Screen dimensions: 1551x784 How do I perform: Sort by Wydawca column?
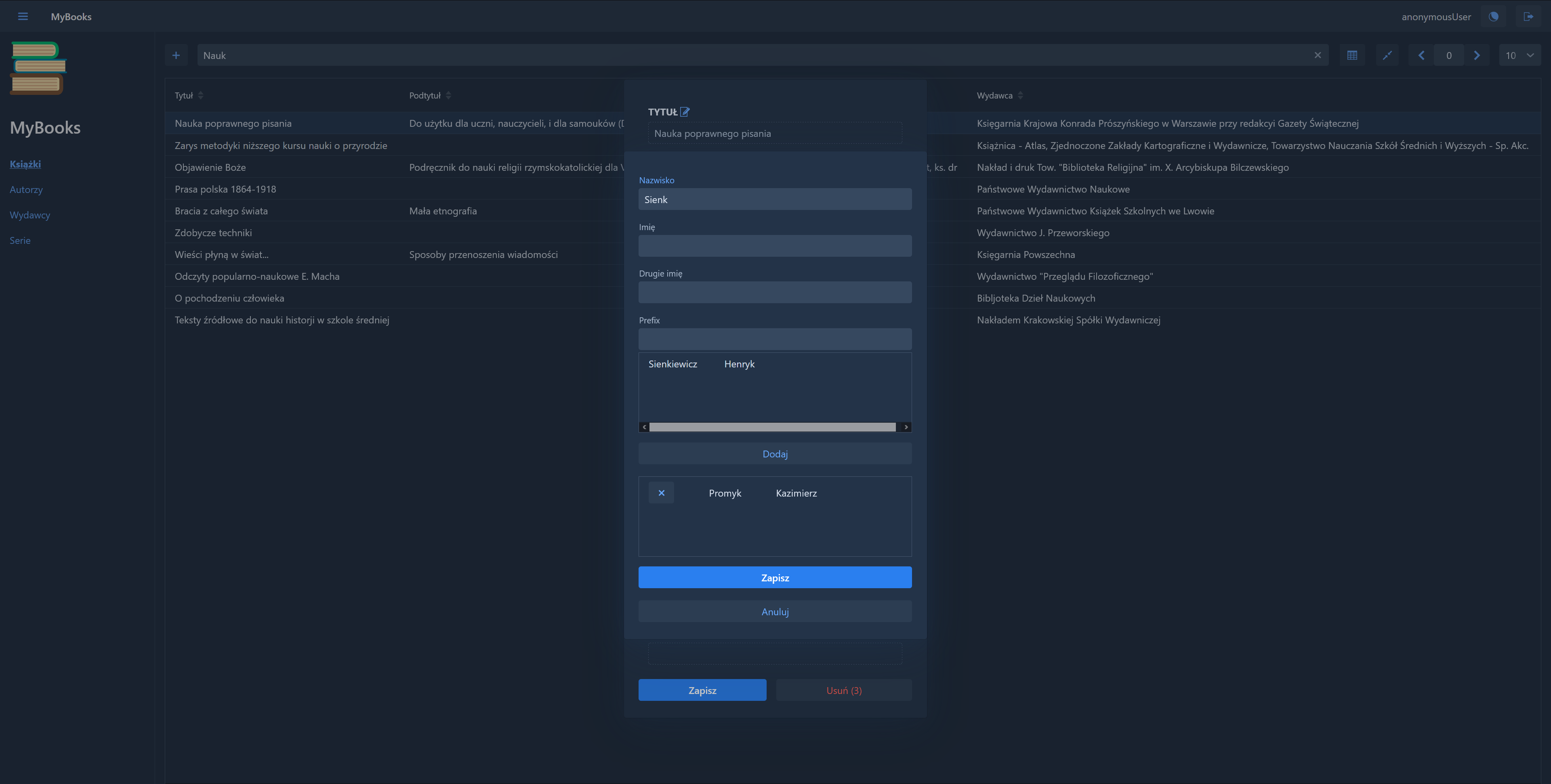tap(1020, 96)
